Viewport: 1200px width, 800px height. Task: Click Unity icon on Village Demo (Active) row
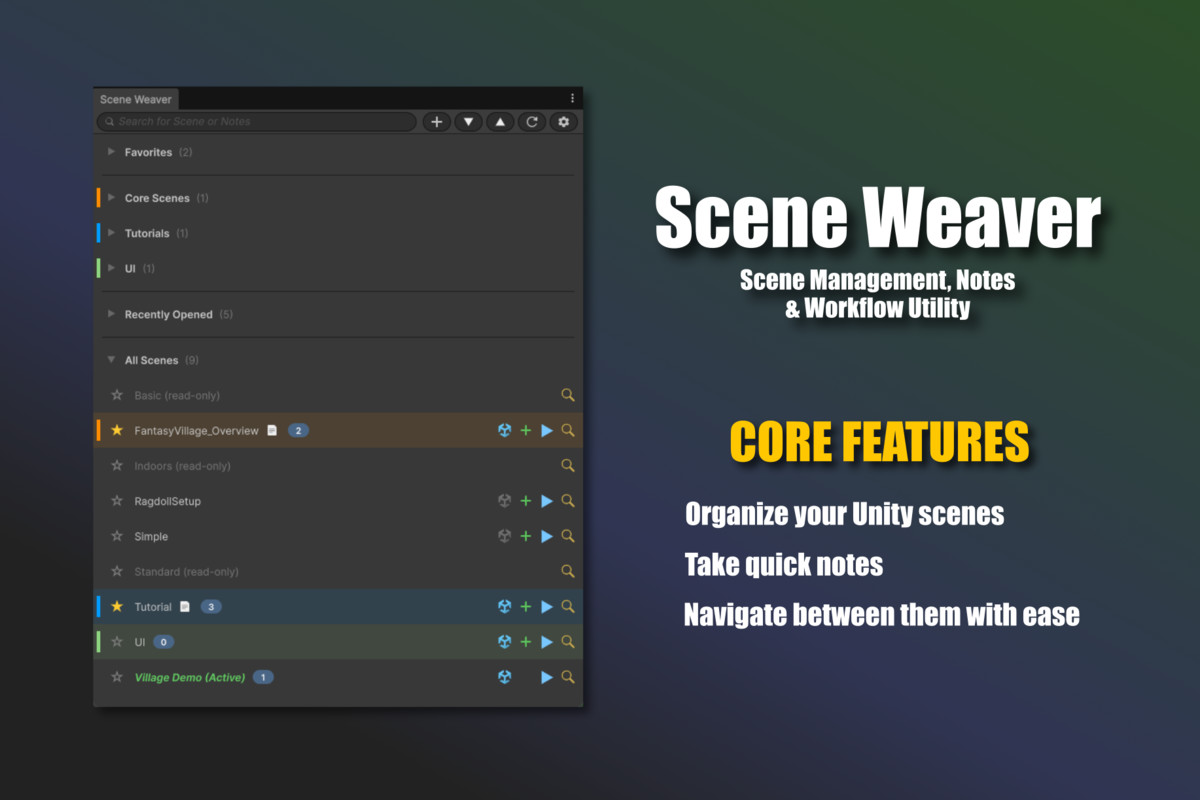tap(505, 677)
